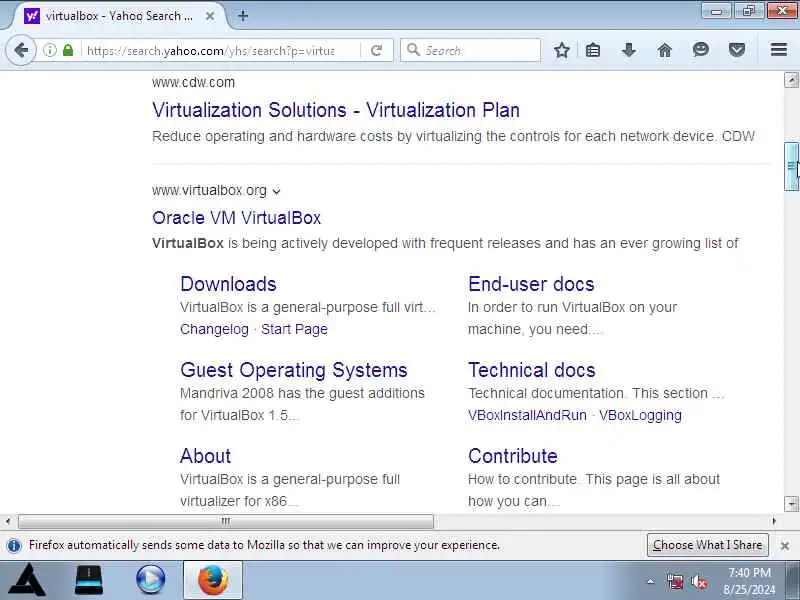Open the Downloads sitelink
The width and height of the screenshot is (800, 600).
pyautogui.click(x=228, y=284)
